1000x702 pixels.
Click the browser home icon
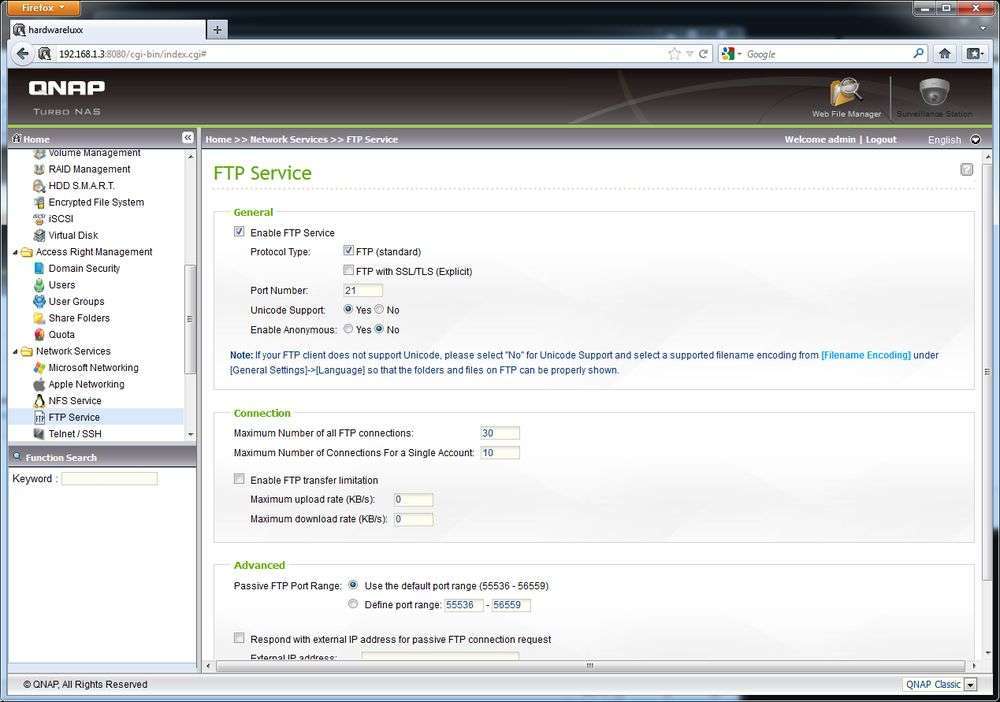945,54
